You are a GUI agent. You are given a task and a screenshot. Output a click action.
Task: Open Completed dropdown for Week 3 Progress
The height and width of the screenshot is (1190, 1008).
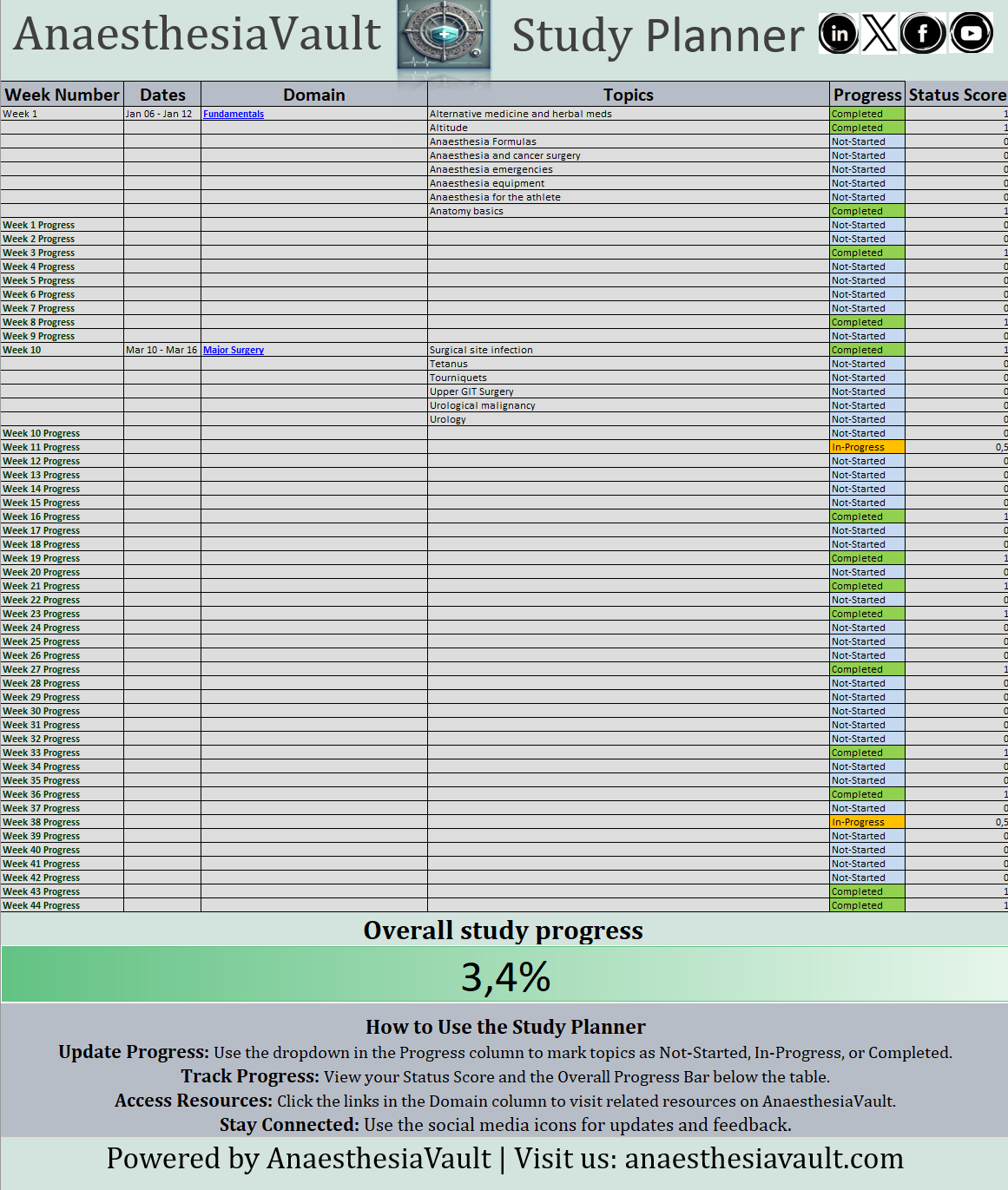click(x=867, y=253)
